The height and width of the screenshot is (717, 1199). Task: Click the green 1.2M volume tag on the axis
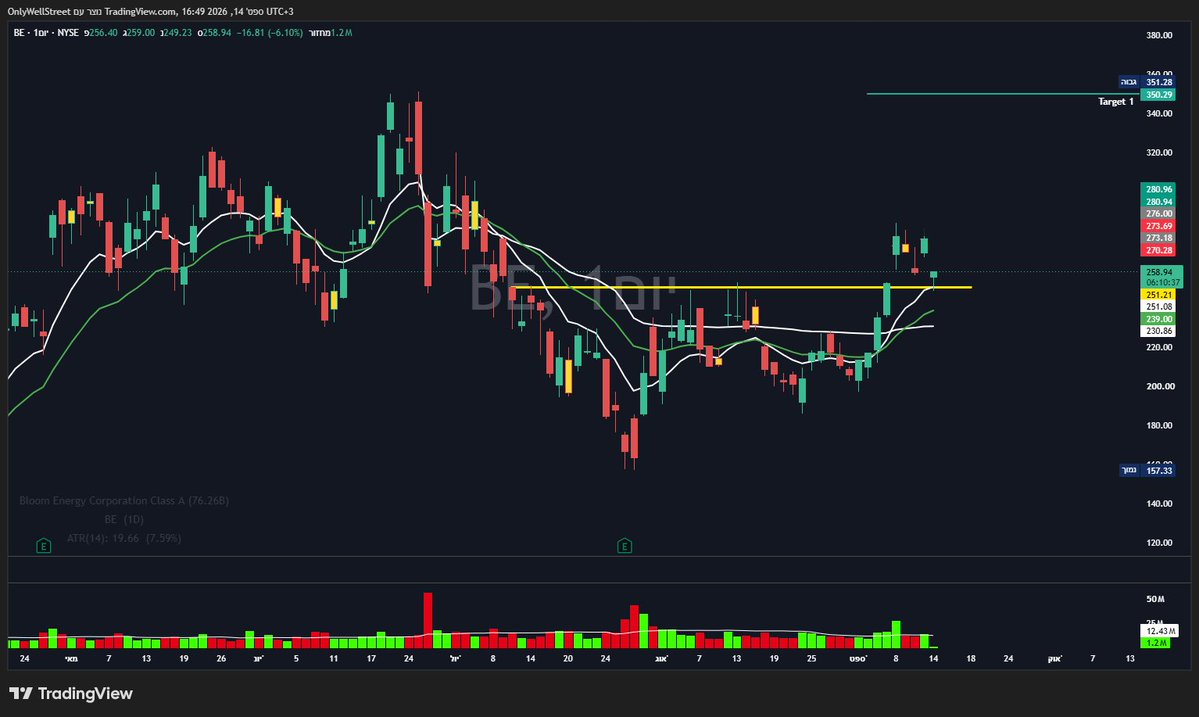[x=1155, y=643]
